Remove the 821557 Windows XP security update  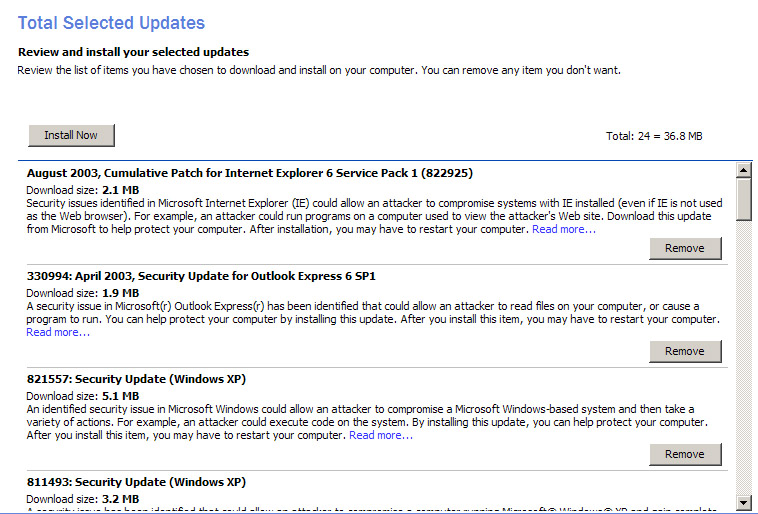click(x=684, y=454)
